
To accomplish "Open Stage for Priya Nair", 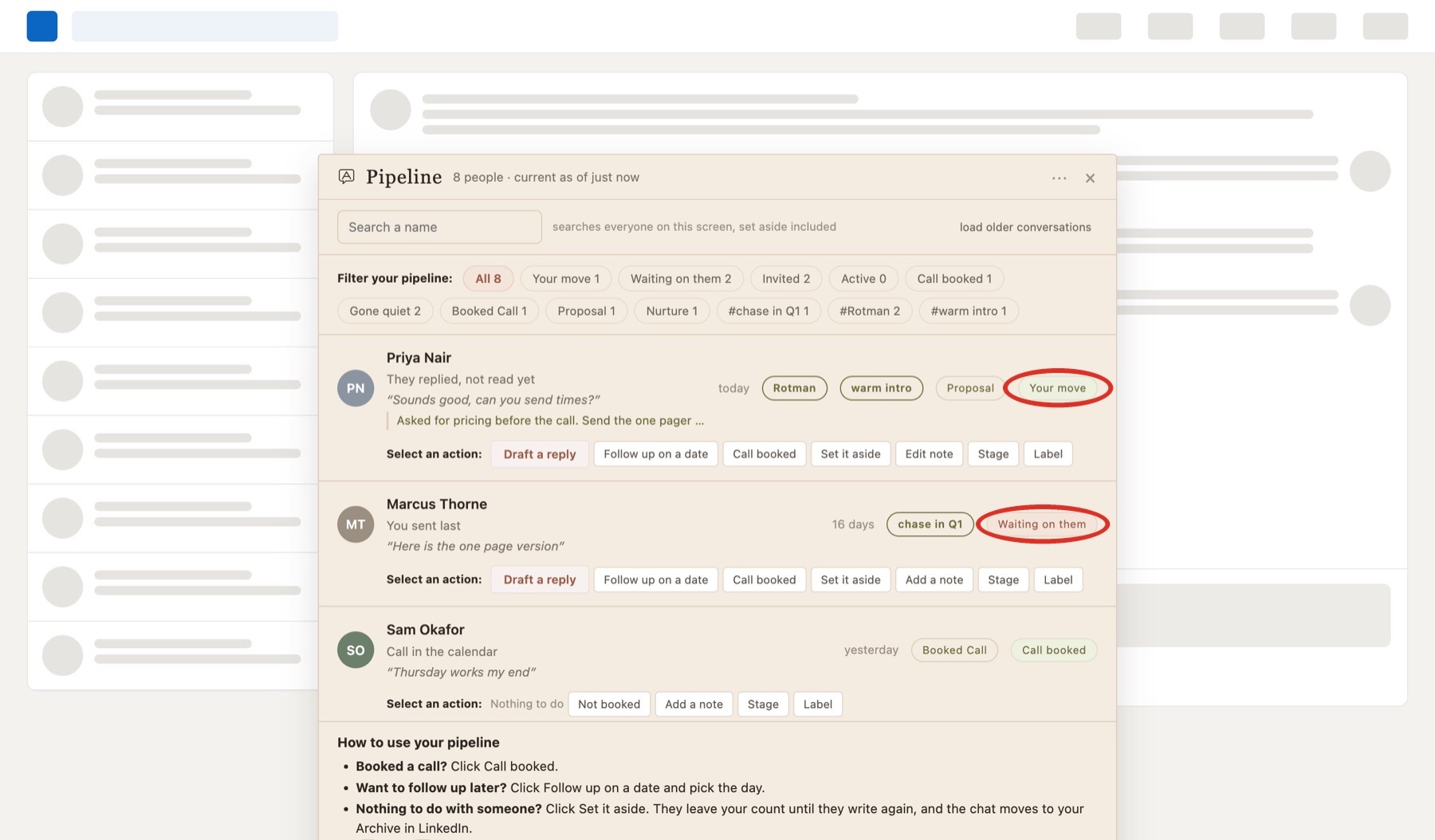I will click(x=993, y=453).
